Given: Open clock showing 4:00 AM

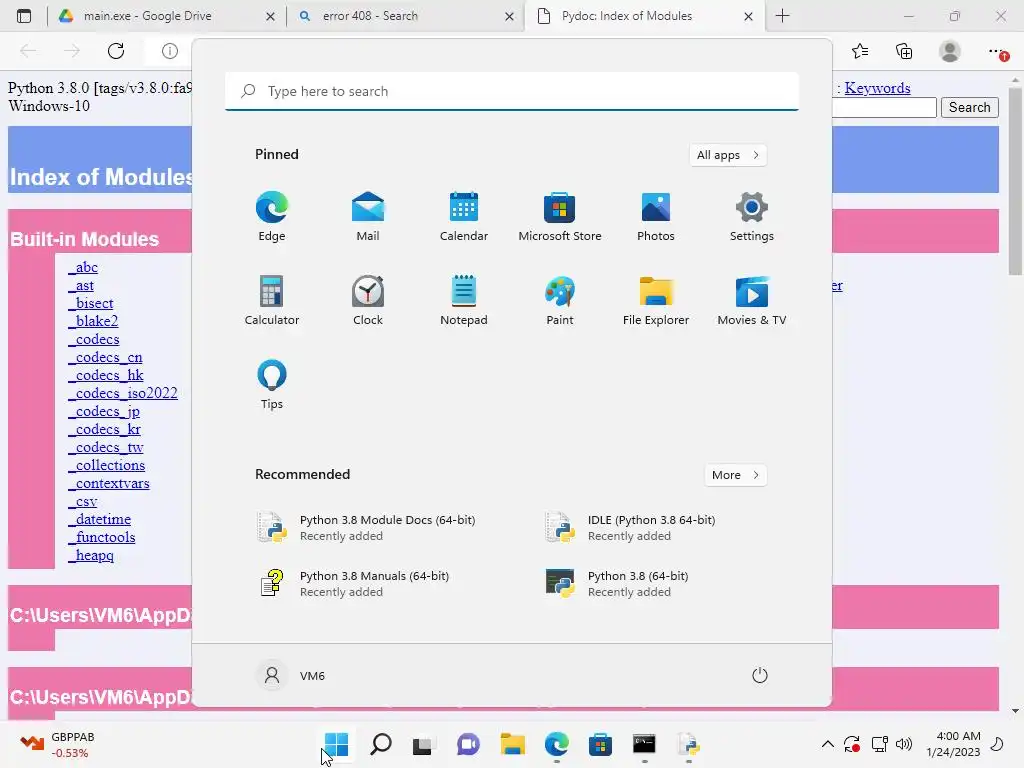Looking at the screenshot, I should coord(953,744).
